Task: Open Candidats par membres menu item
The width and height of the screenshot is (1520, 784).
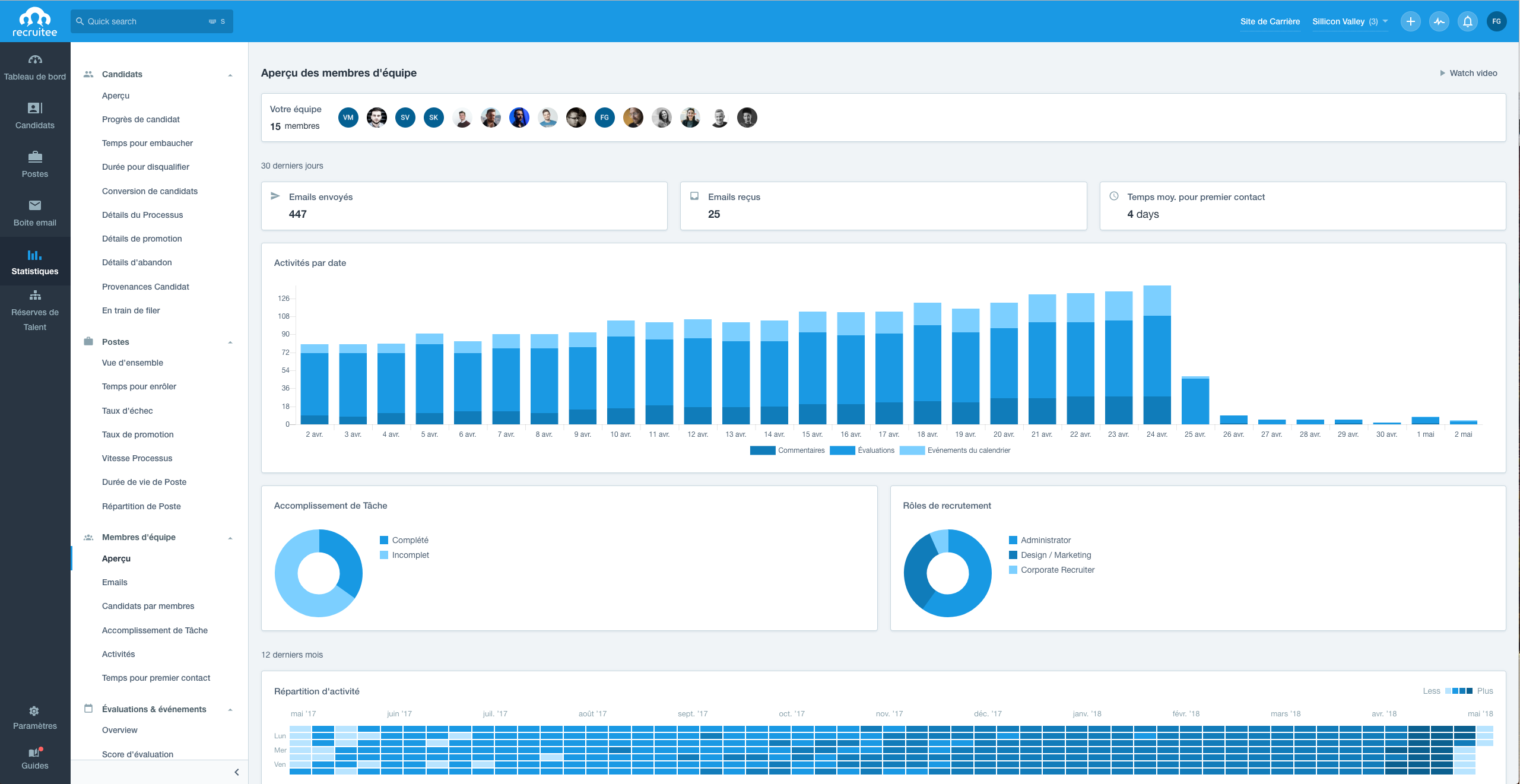Action: (148, 606)
